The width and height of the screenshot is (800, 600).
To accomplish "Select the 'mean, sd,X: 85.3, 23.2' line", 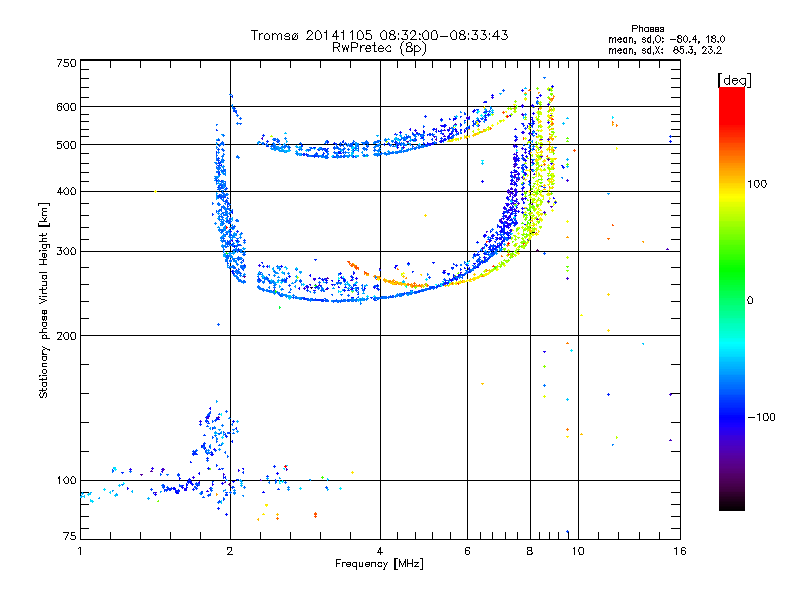I will (665, 50).
